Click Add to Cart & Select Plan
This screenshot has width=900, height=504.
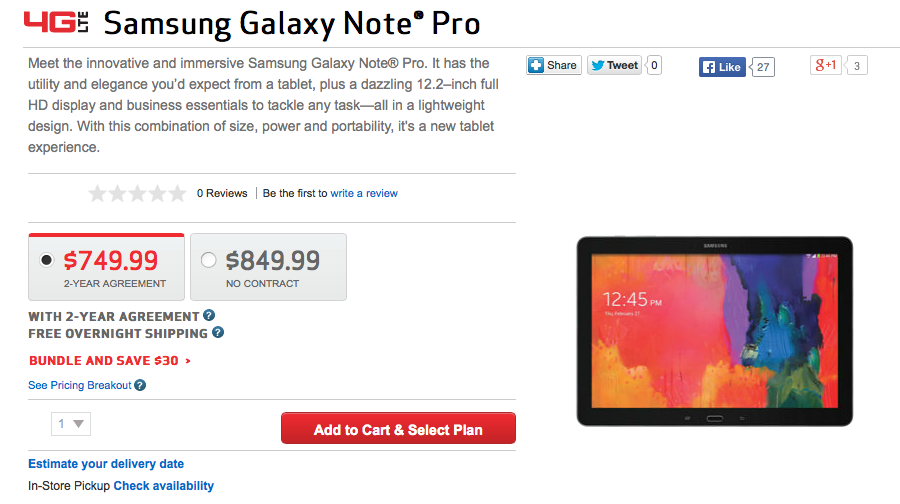tap(398, 430)
